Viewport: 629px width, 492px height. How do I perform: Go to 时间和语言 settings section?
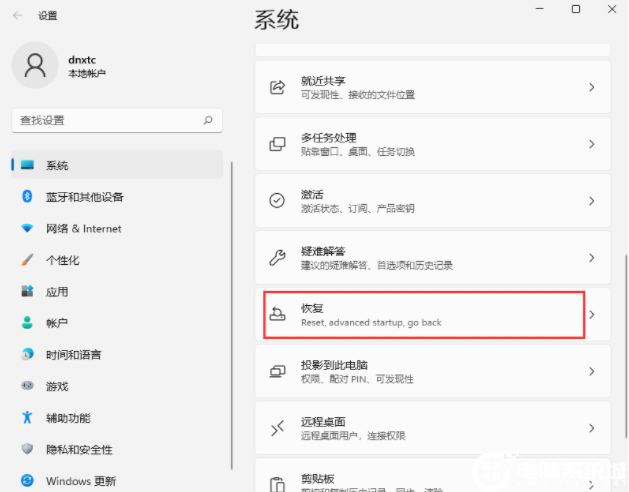(x=73, y=355)
